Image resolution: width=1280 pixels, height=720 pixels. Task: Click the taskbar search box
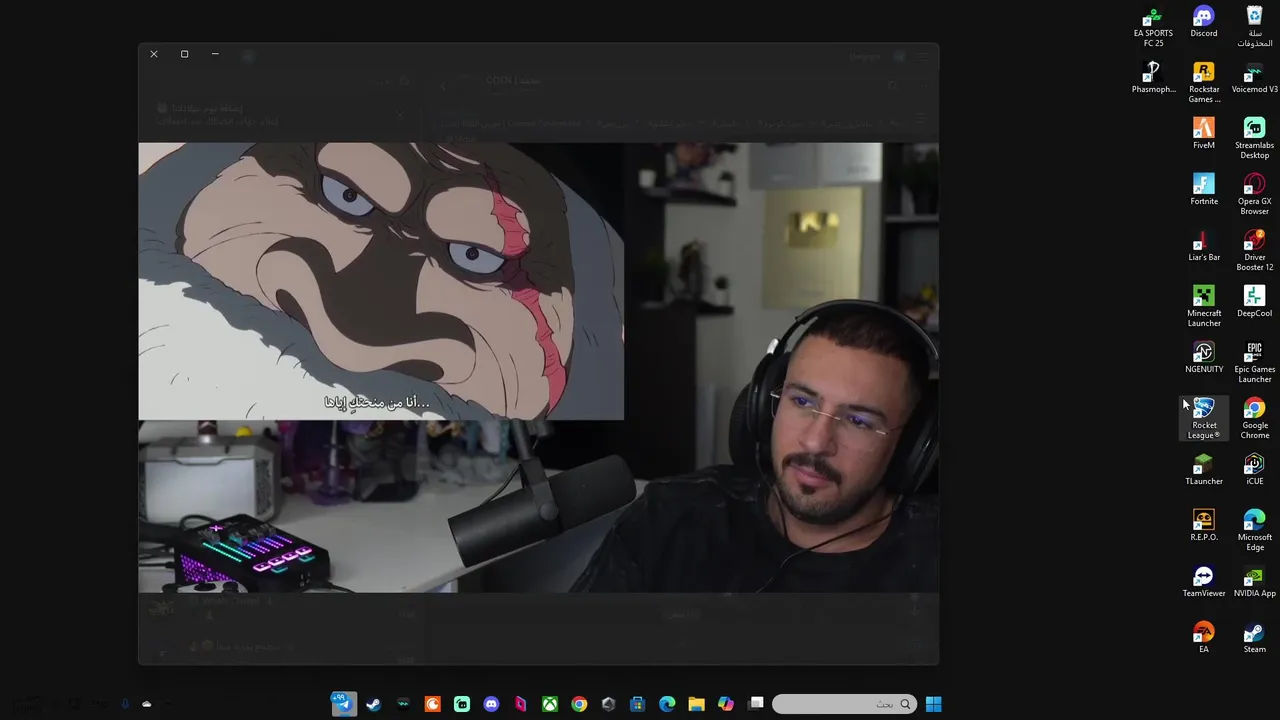click(844, 704)
